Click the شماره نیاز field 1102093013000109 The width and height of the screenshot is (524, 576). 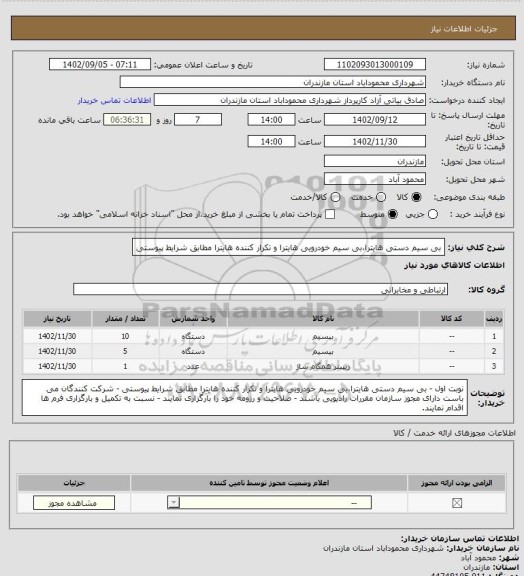pos(375,64)
